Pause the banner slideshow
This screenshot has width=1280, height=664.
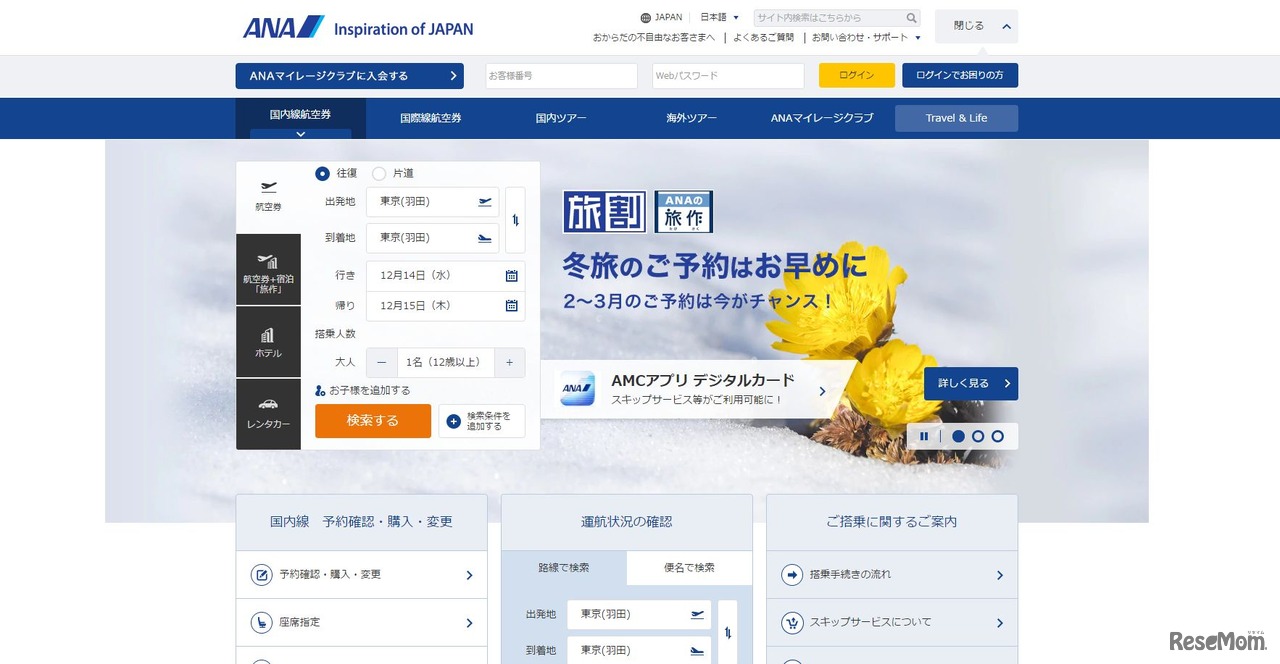pos(924,436)
